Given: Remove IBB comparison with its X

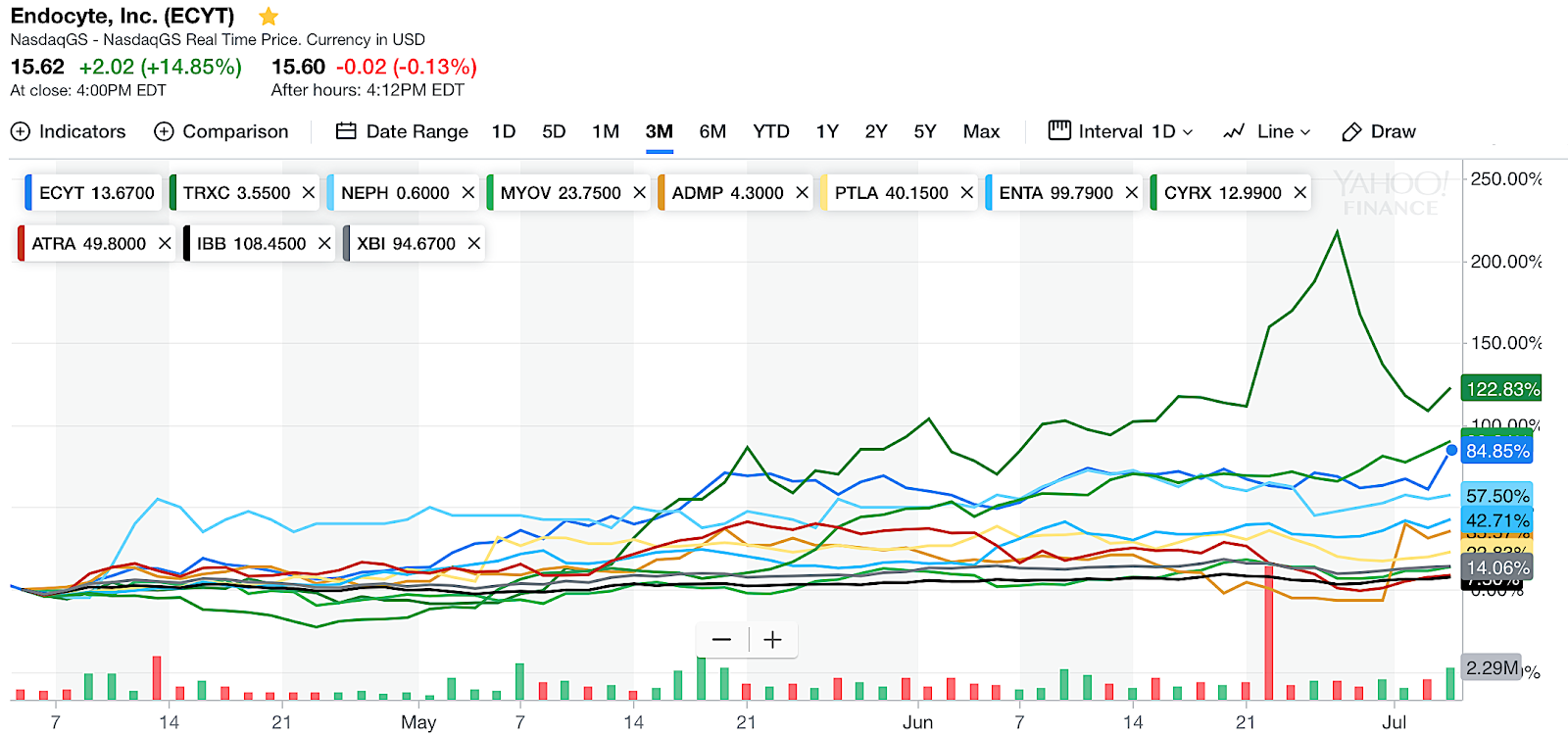Looking at the screenshot, I should pos(324,243).
